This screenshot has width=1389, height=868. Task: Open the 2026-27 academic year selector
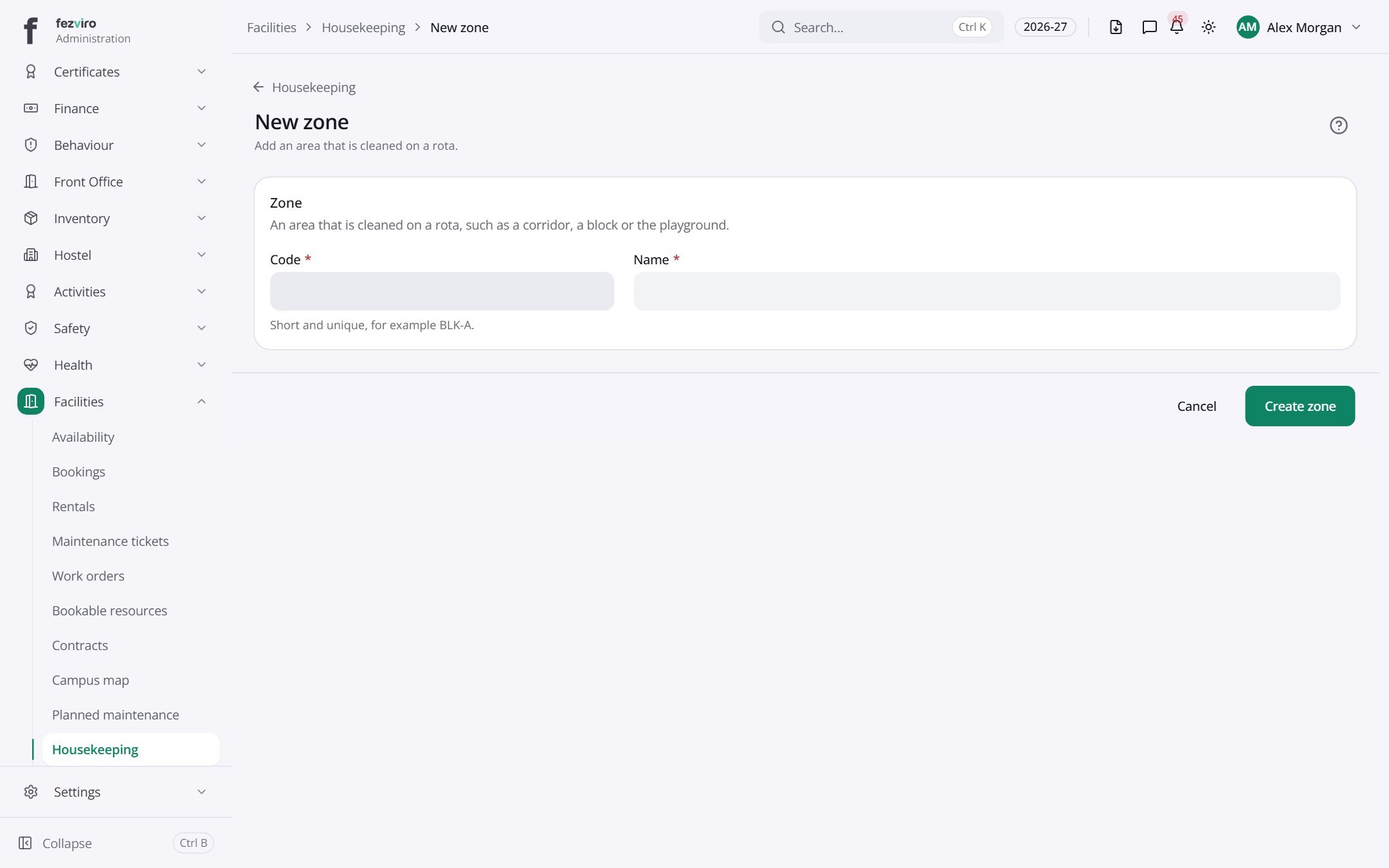point(1045,27)
